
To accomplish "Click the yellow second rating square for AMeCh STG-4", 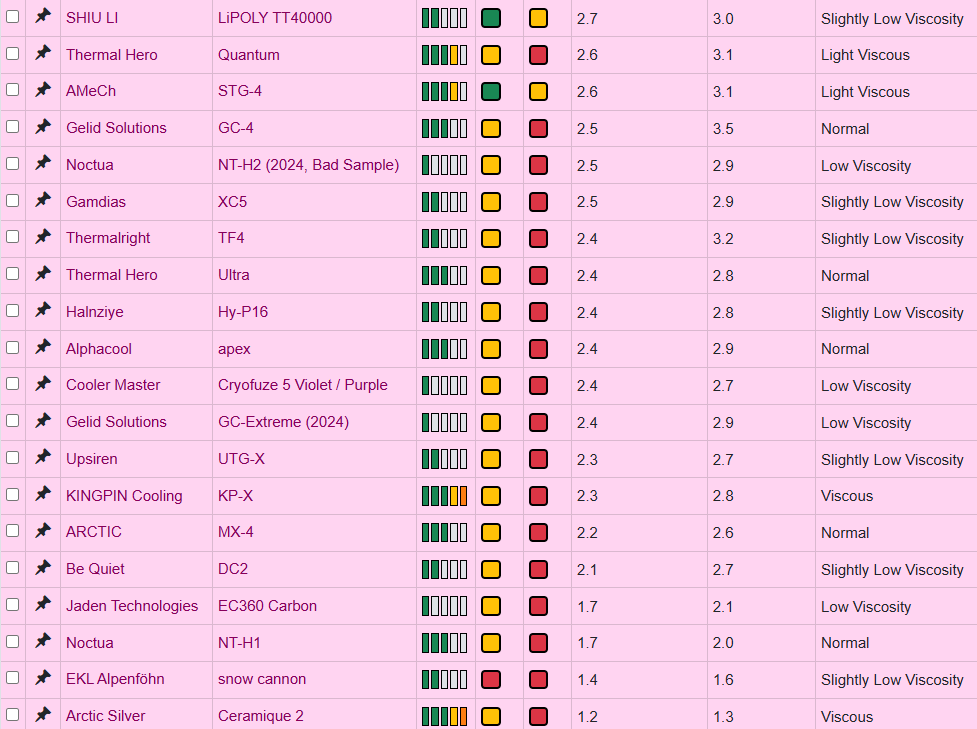I will tap(538, 92).
